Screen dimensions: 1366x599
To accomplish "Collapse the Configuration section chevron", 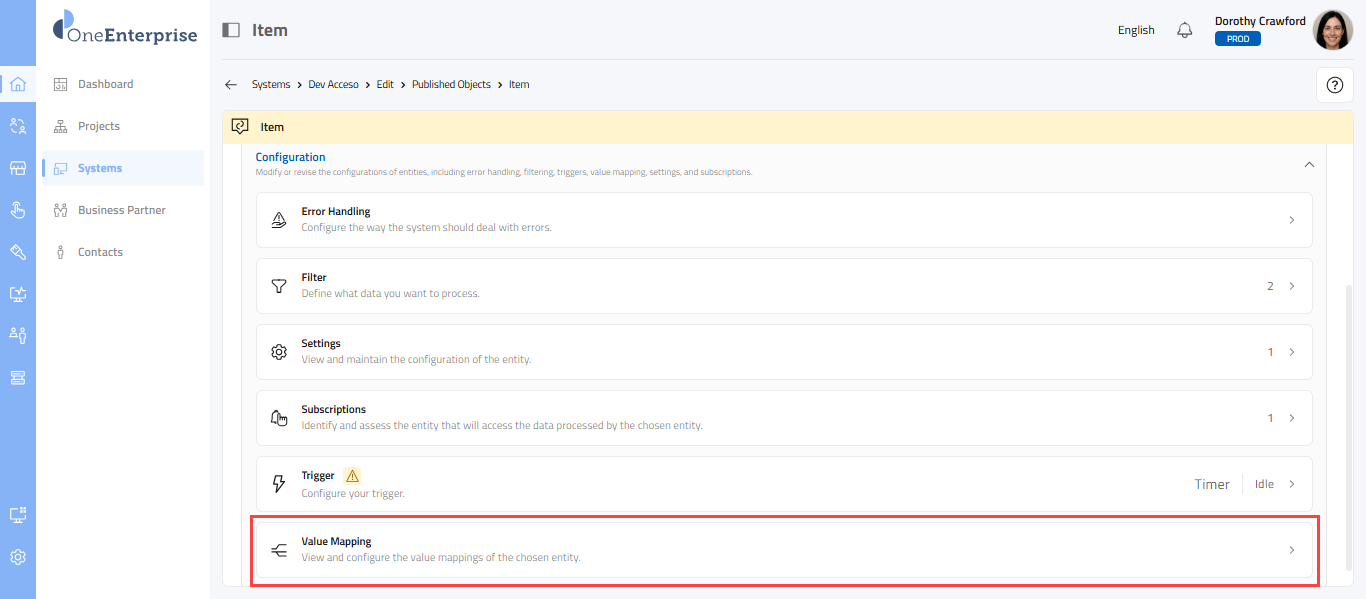I will pos(1309,164).
